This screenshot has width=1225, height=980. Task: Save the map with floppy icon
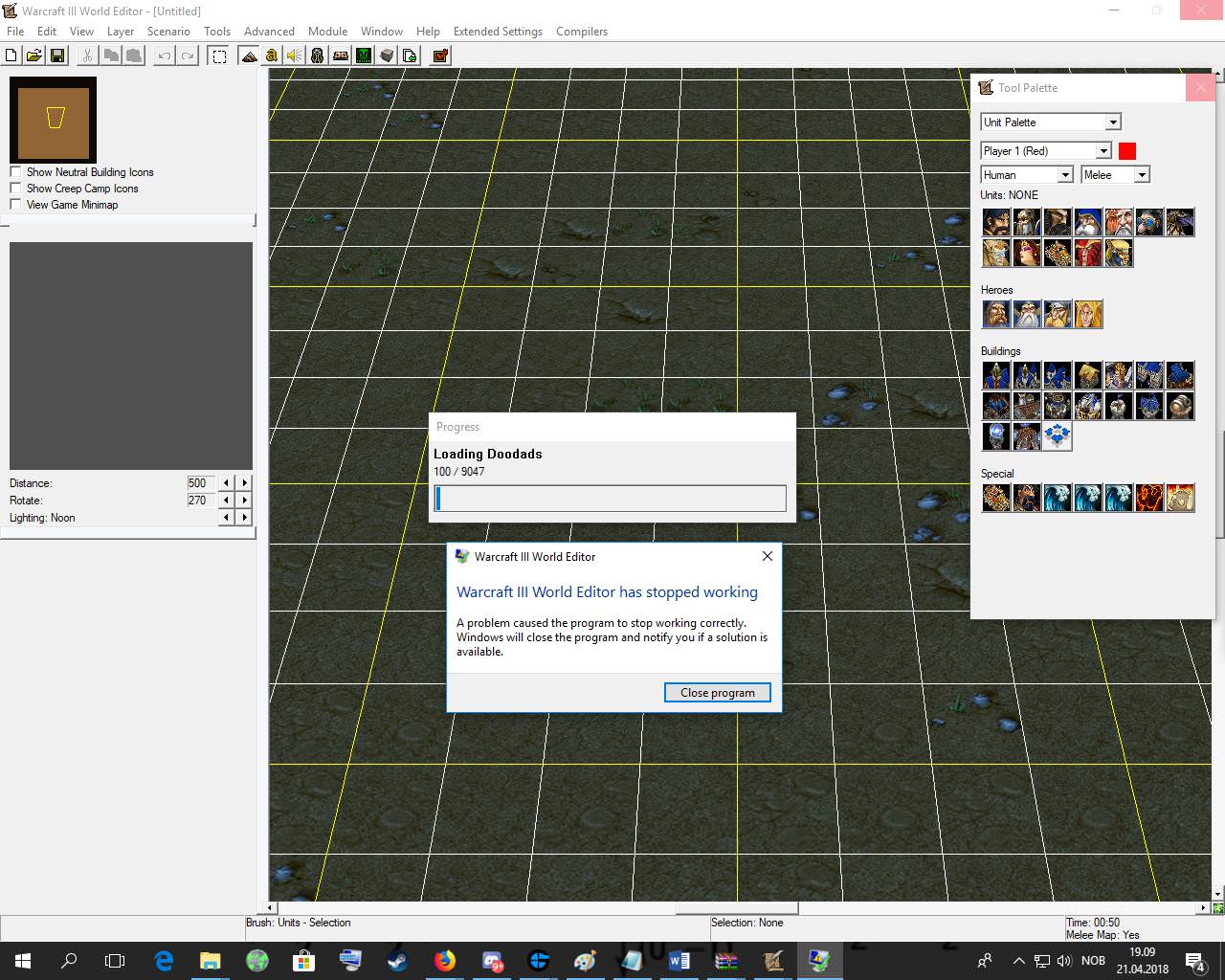coord(57,56)
